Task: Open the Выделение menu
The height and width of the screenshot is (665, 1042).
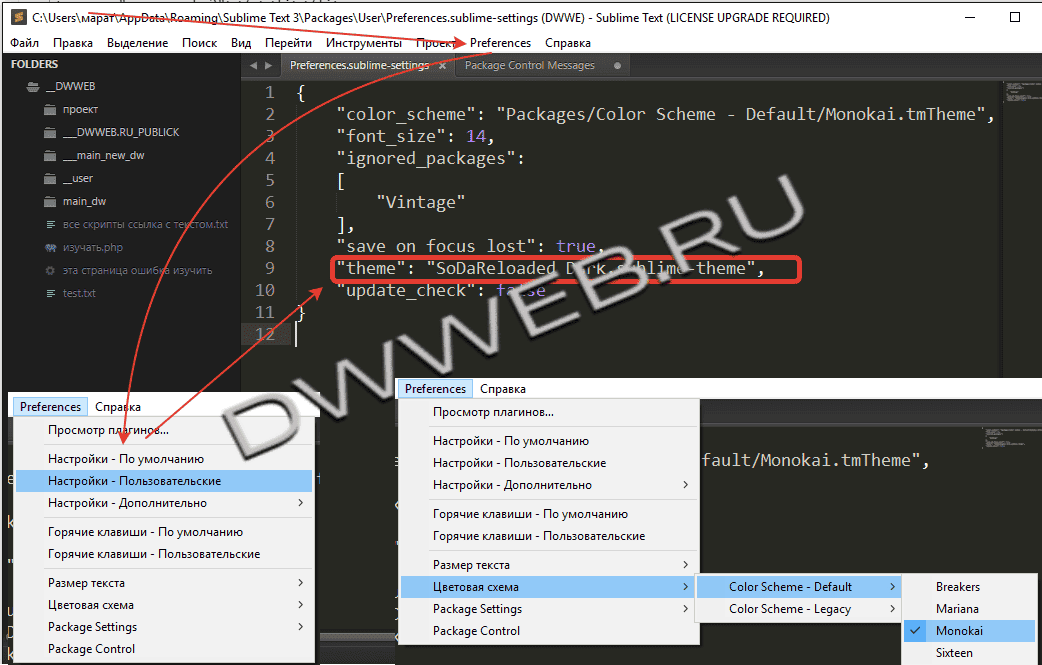Action: 138,43
